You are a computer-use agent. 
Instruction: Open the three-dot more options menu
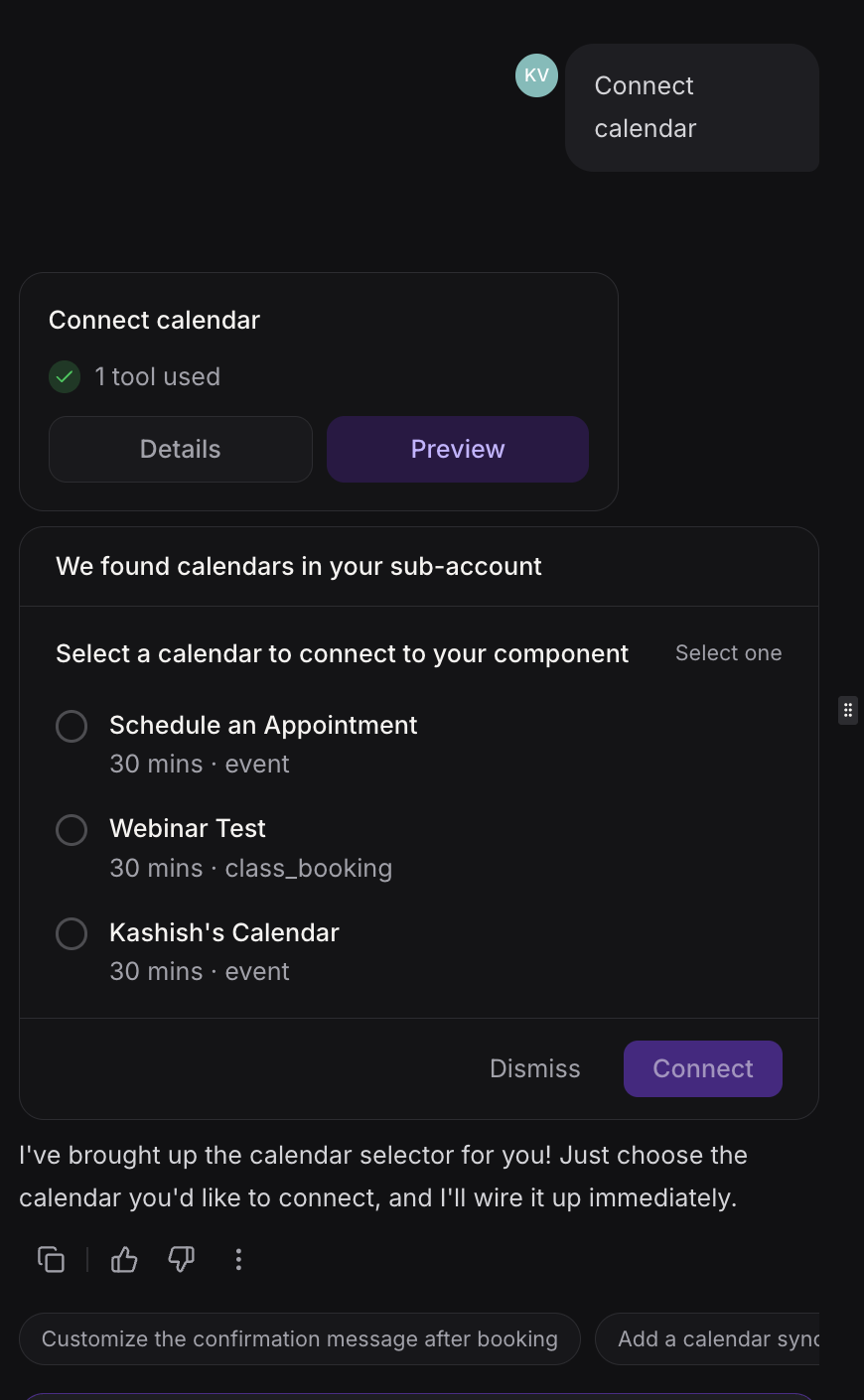click(x=238, y=1260)
